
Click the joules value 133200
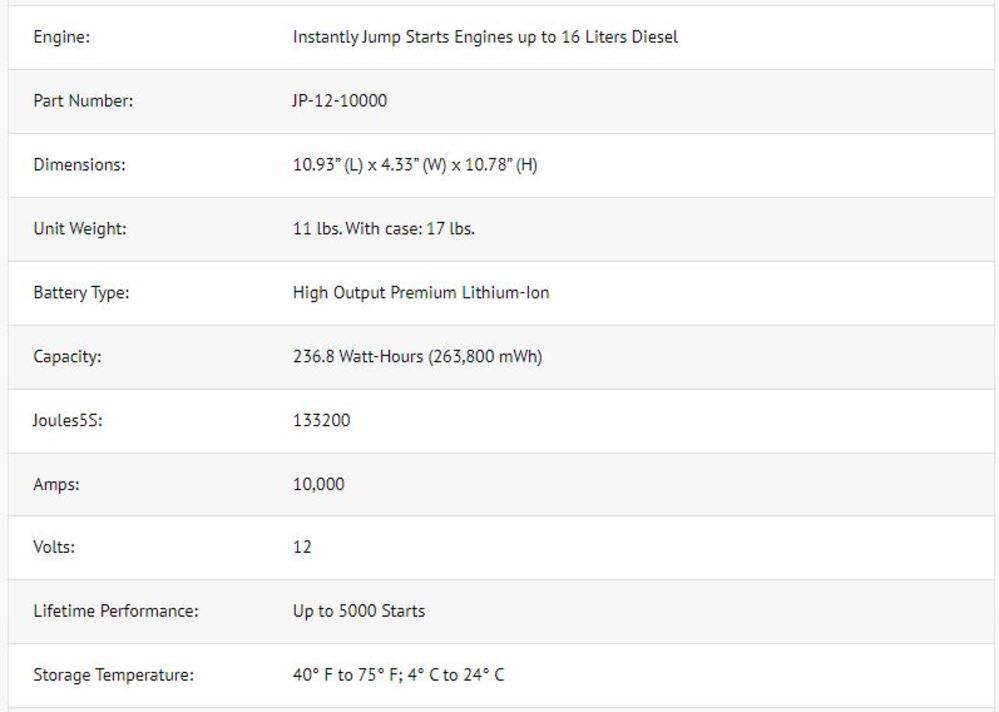[322, 421]
